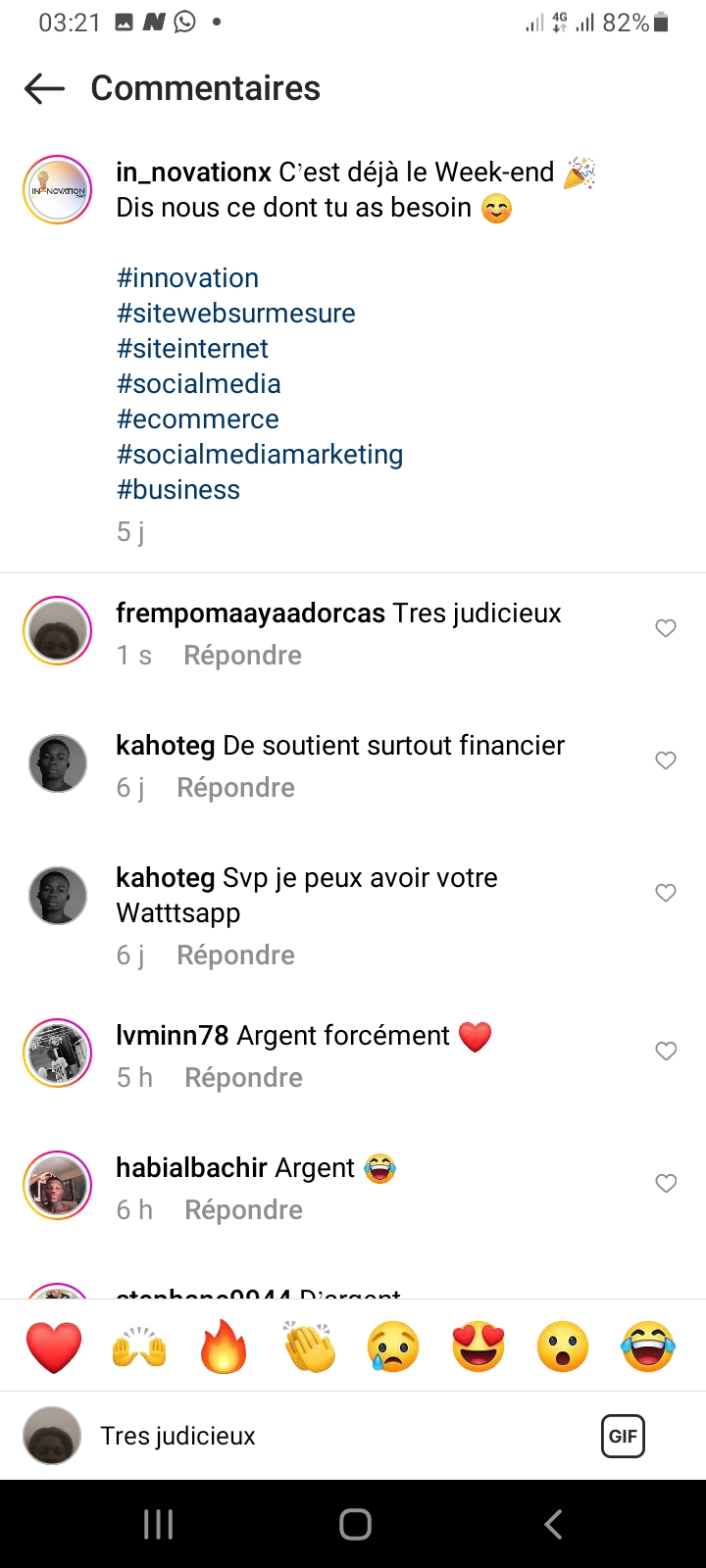This screenshot has height=1568, width=706.
Task: Open the GIF picker
Action: coord(623,1437)
